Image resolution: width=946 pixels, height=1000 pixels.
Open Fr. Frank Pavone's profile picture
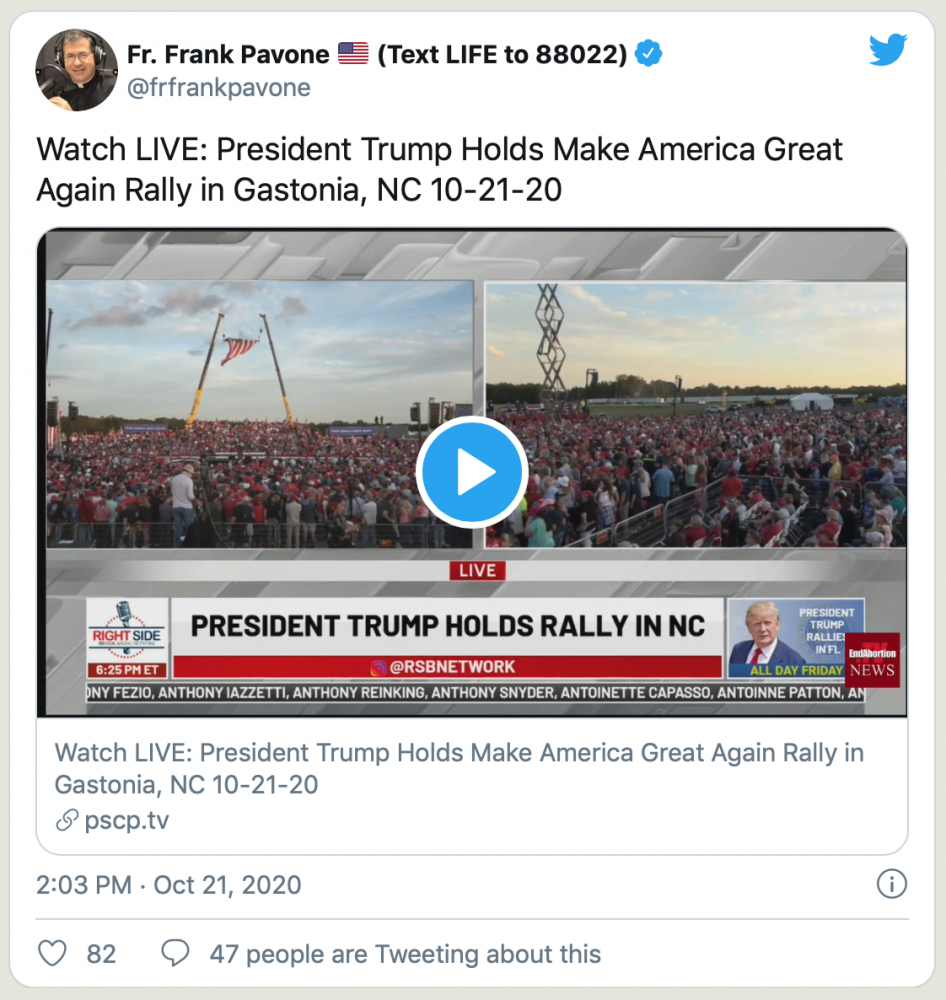pyautogui.click(x=76, y=69)
